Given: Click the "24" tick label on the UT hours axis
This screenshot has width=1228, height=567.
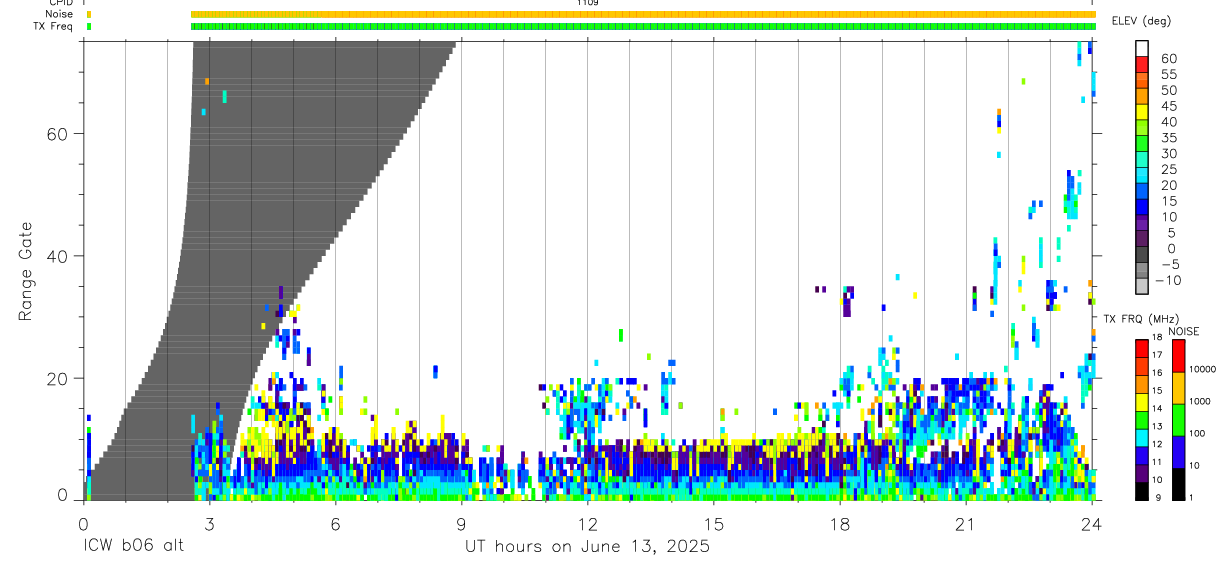Looking at the screenshot, I should pos(1092,525).
